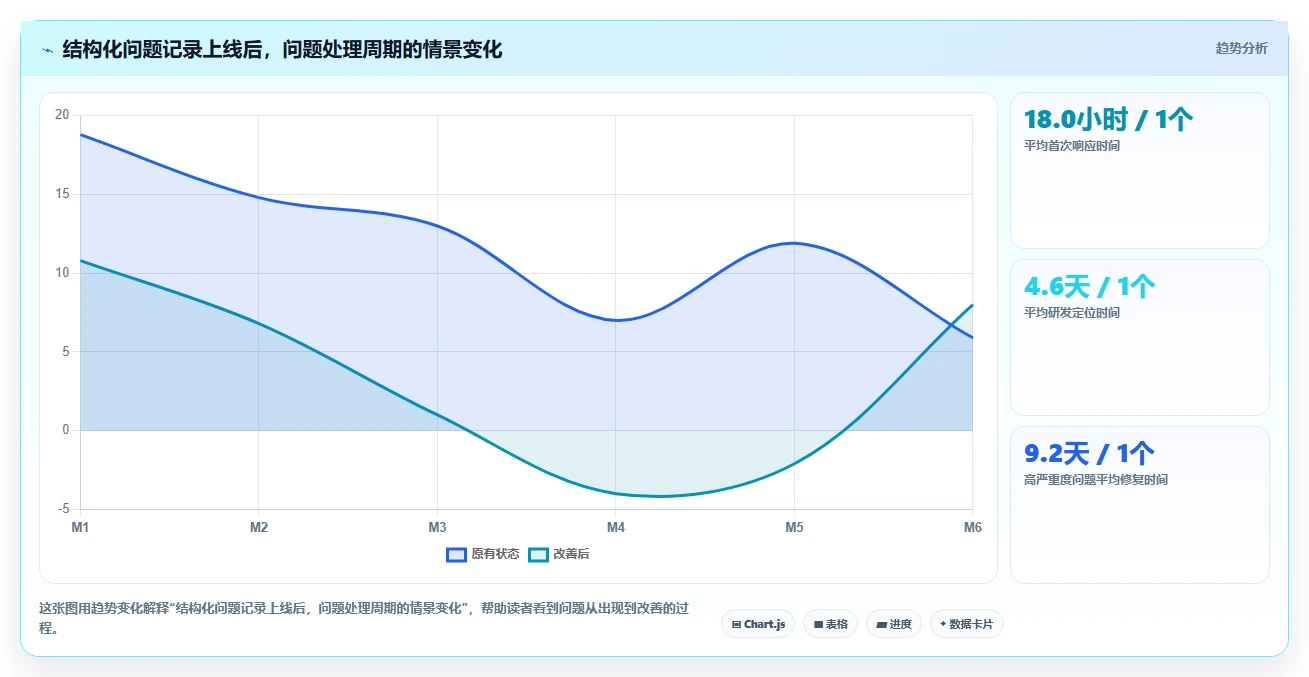The width and height of the screenshot is (1309, 677).
Task: Click the M1 x-axis label
Action: coord(80,527)
